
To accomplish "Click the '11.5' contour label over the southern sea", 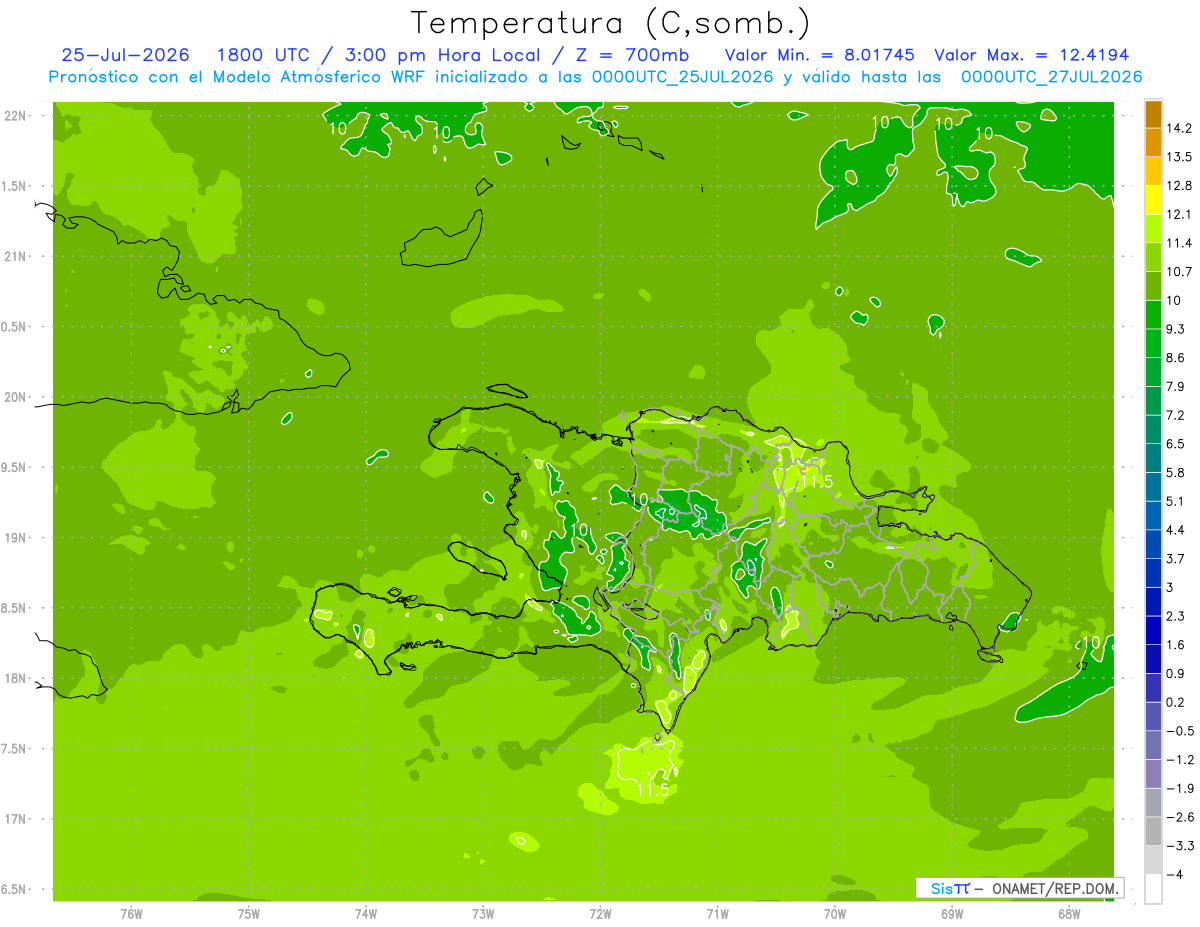I will (651, 790).
